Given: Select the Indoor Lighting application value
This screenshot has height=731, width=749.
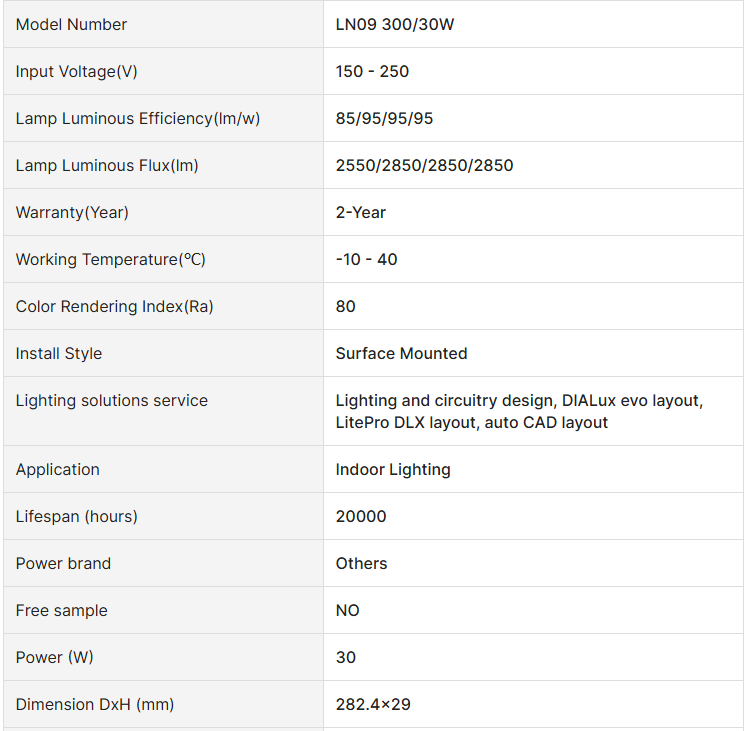Looking at the screenshot, I should point(393,469).
